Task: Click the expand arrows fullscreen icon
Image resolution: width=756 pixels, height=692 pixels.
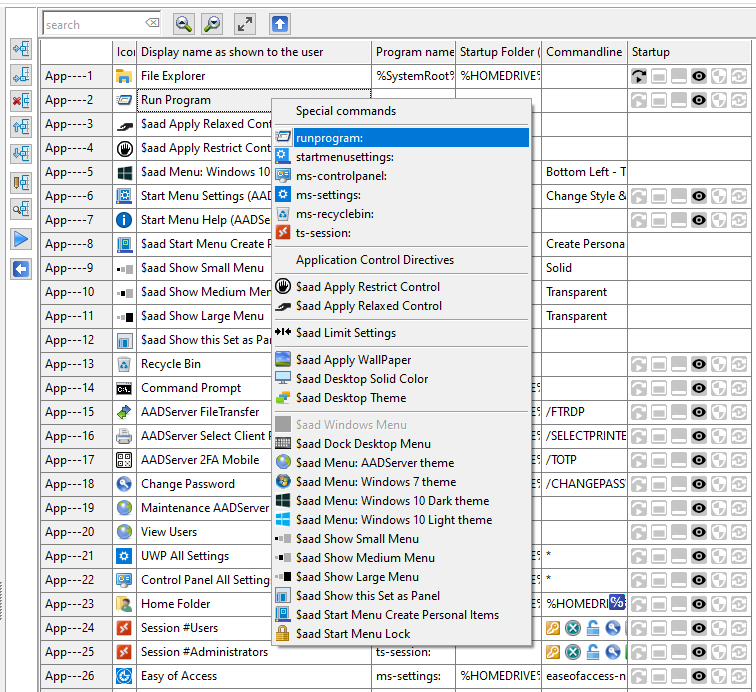Action: click(244, 24)
